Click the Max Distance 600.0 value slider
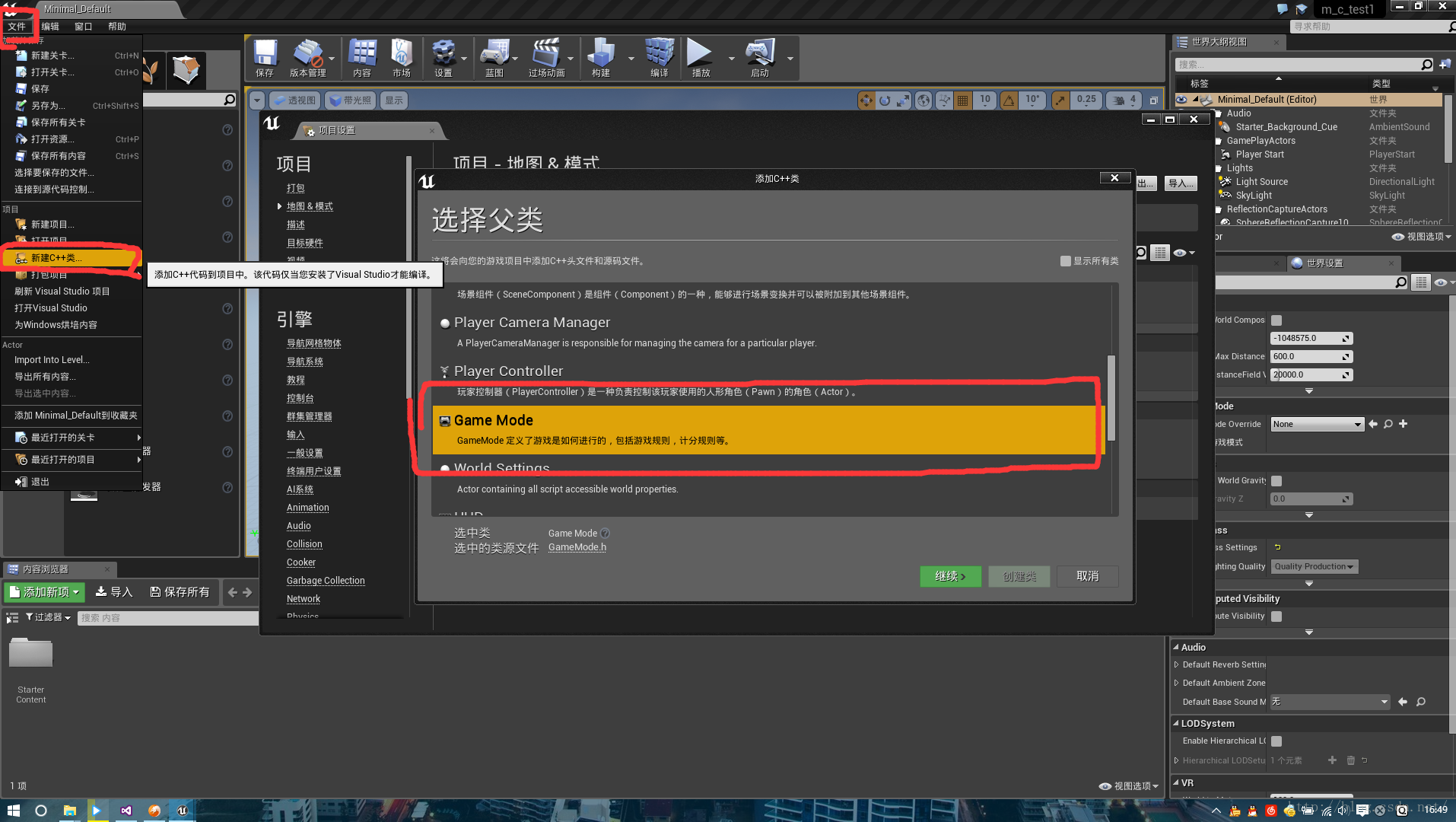 [1311, 357]
